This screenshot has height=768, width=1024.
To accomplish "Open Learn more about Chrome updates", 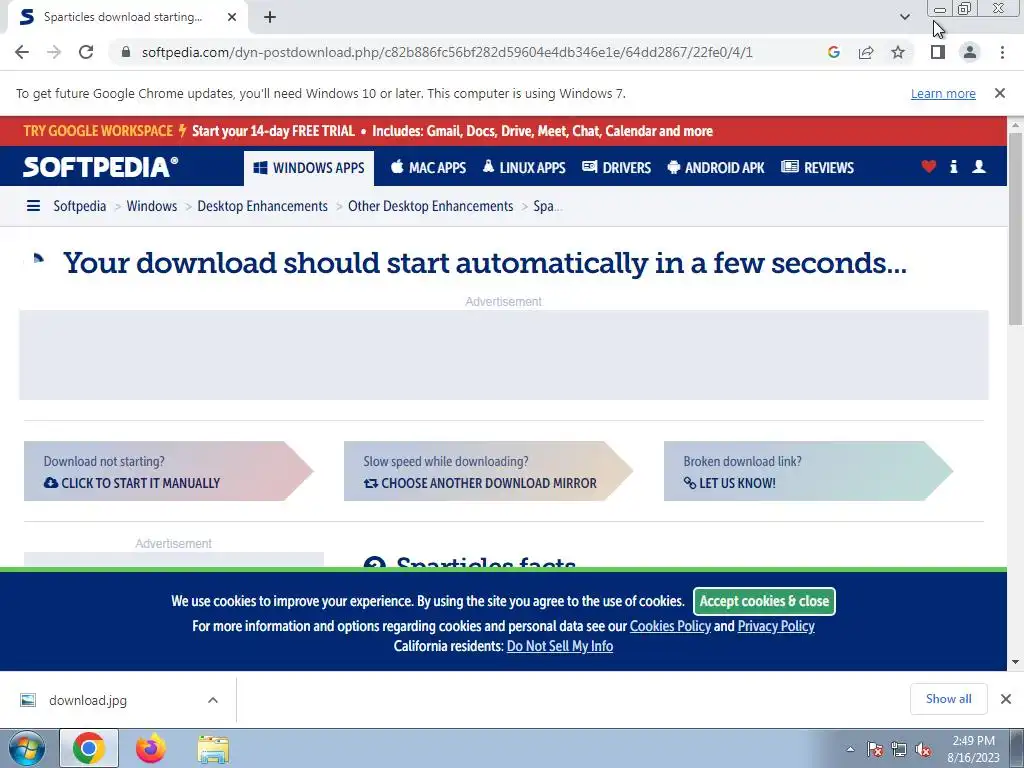I will (943, 93).
